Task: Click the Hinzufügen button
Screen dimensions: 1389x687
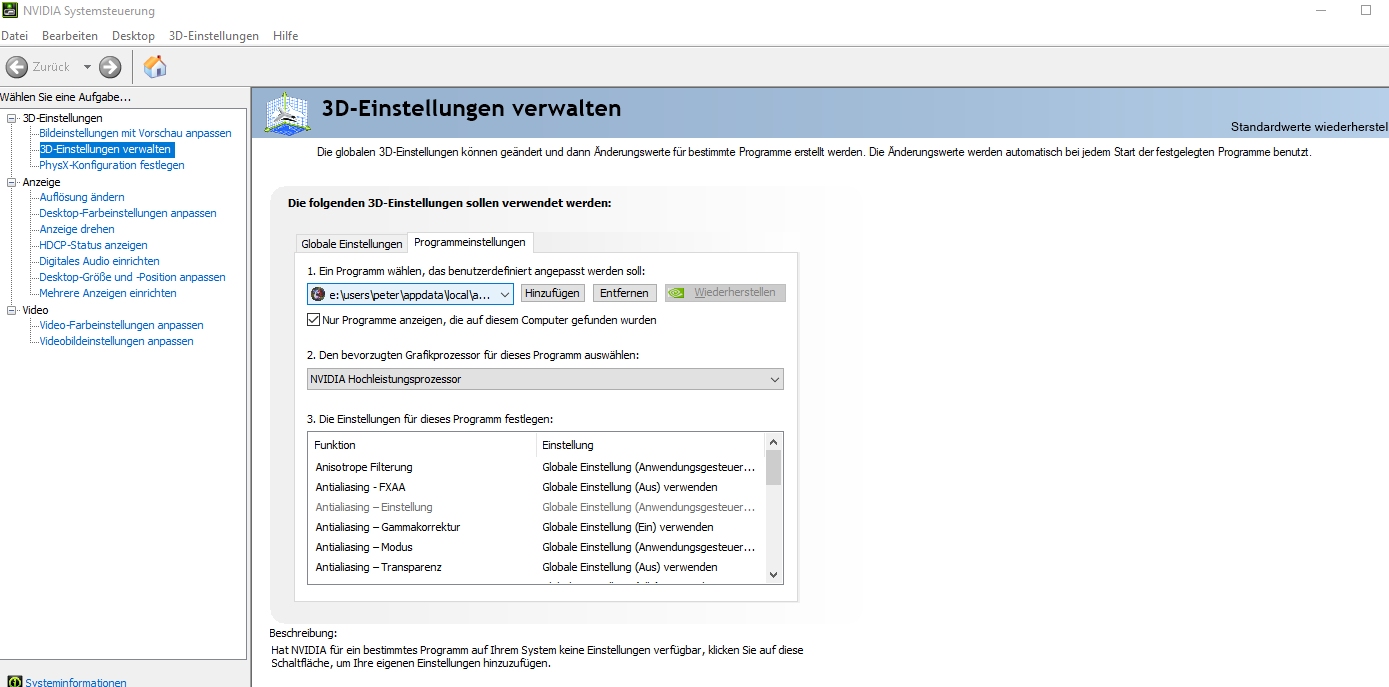Action: [x=552, y=293]
